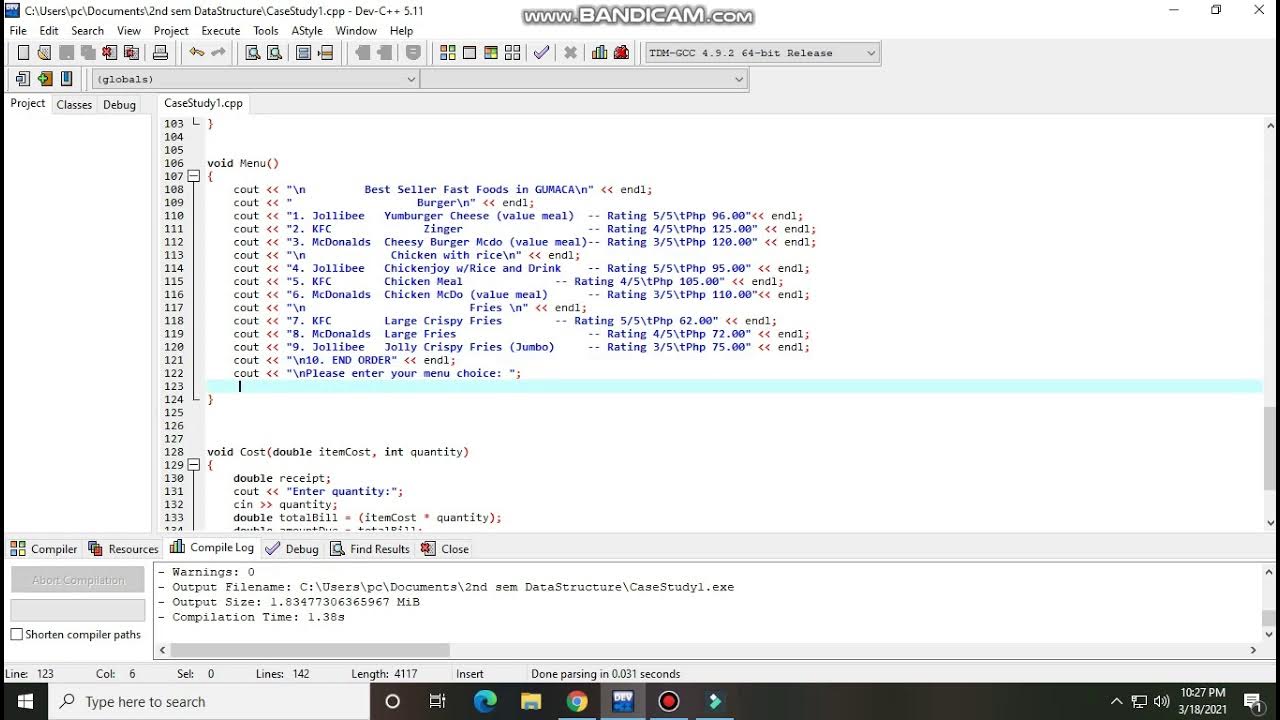Click the Windows Start button
Image resolution: width=1280 pixels, height=720 pixels.
coord(24,701)
